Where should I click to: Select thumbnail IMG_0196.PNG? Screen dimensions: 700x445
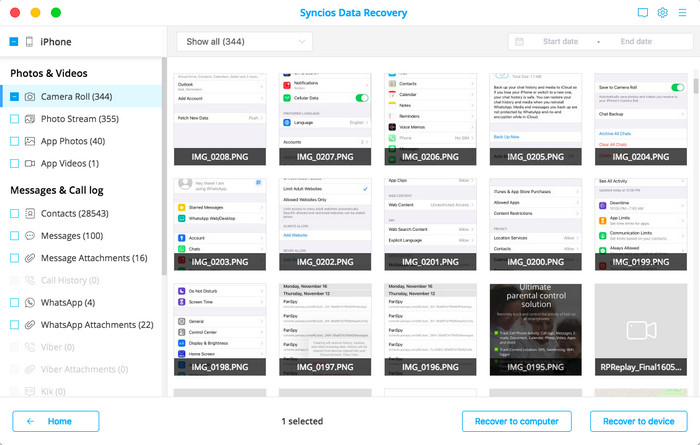[x=430, y=329]
